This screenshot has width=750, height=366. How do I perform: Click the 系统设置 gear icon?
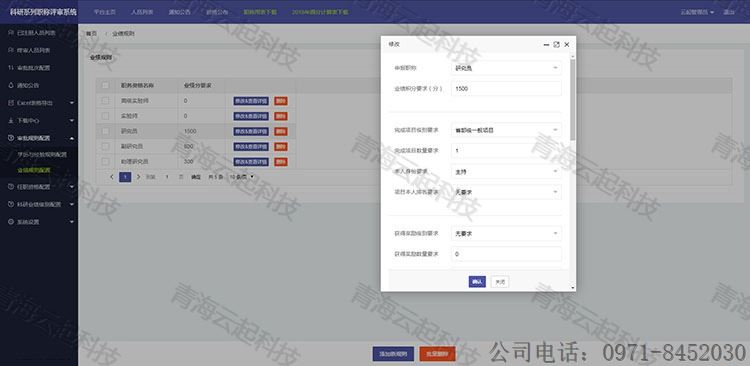point(11,222)
